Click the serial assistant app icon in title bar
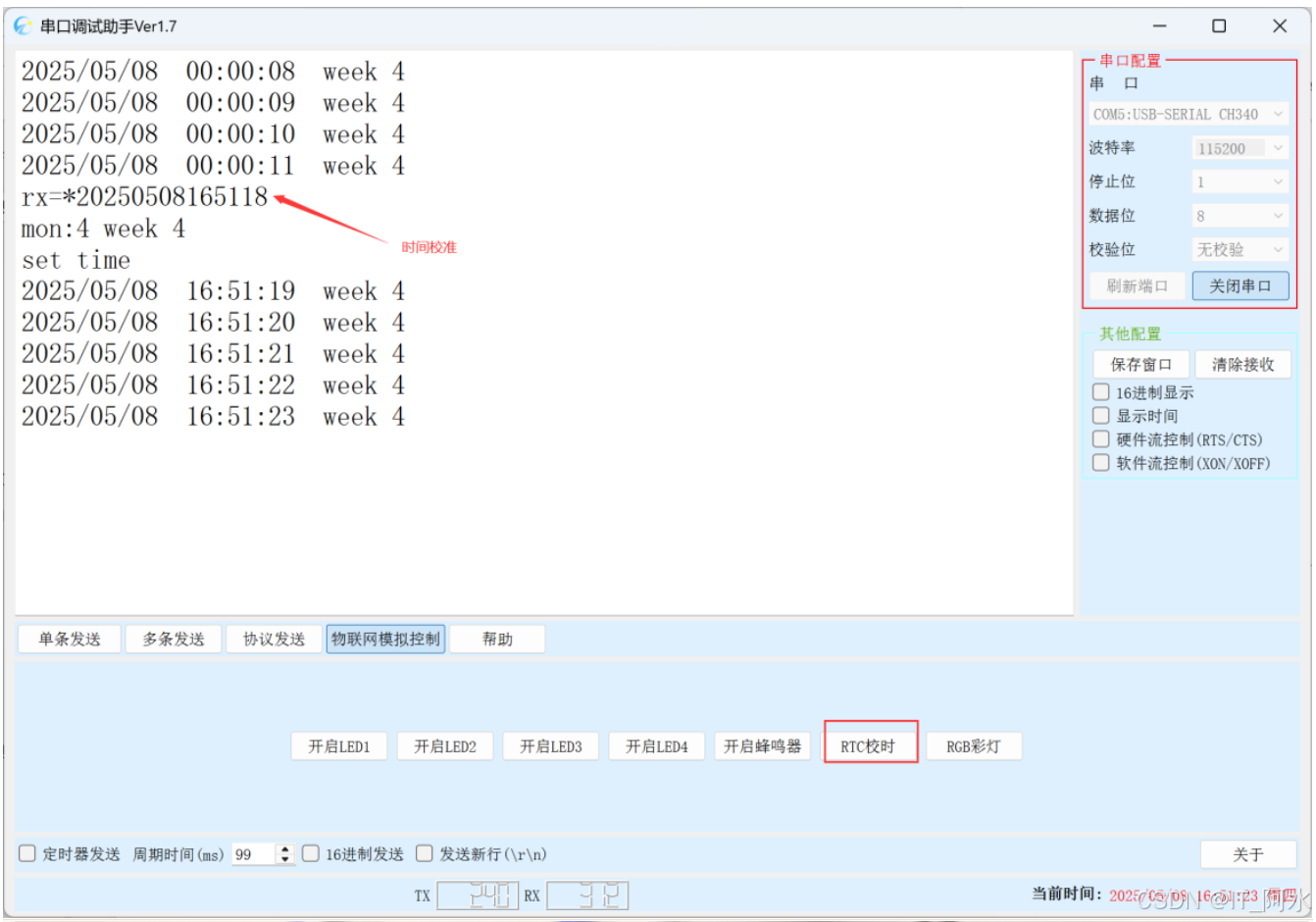Viewport: 1316px width, 922px height. (x=22, y=26)
